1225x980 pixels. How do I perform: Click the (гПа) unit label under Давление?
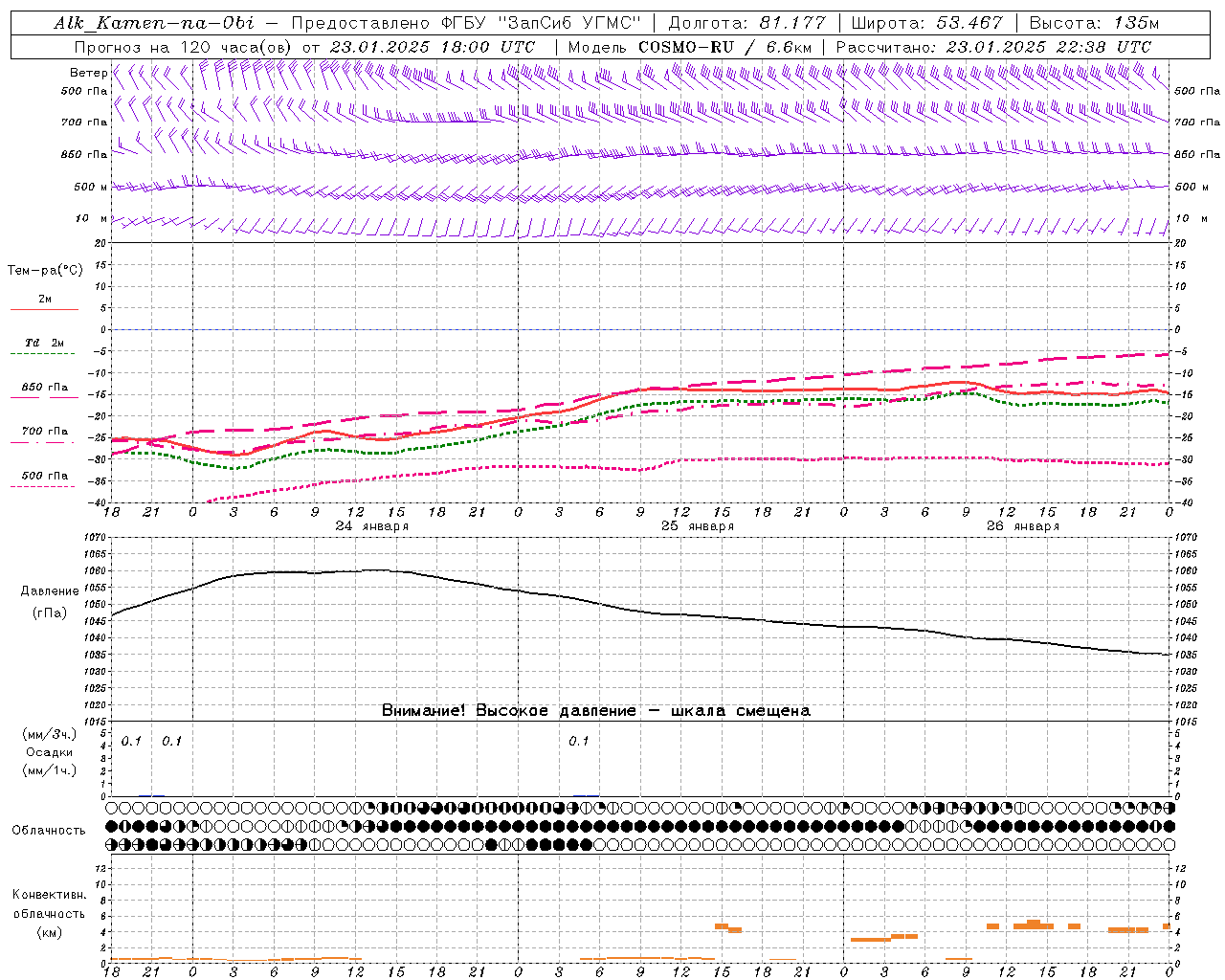tap(50, 613)
